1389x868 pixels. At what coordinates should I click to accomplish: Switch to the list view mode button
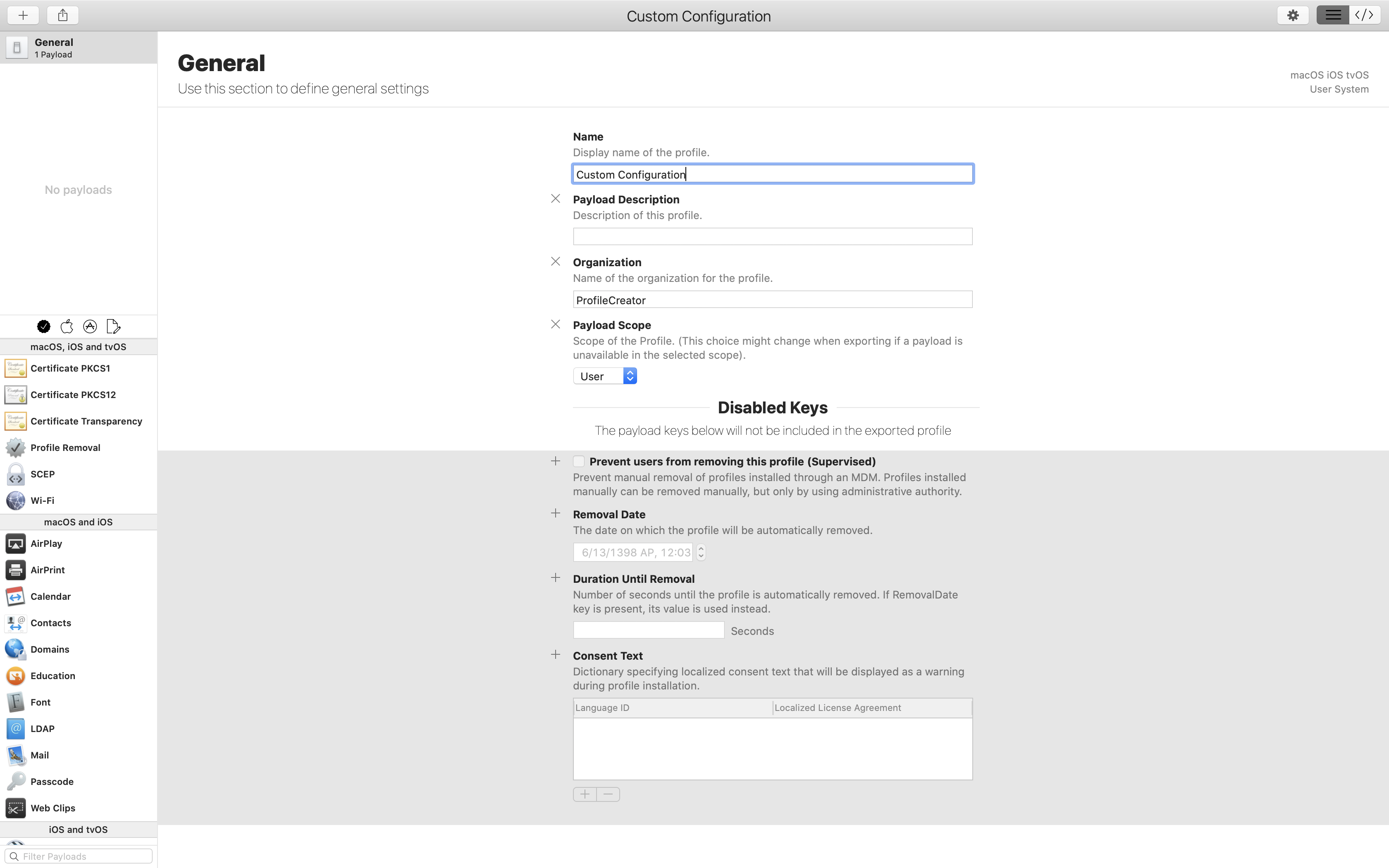coord(1333,16)
